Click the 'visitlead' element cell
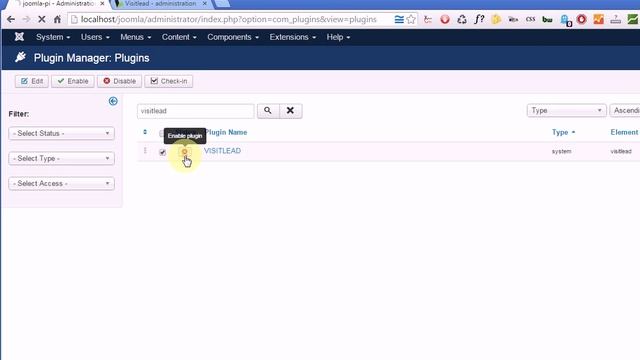 621,151
